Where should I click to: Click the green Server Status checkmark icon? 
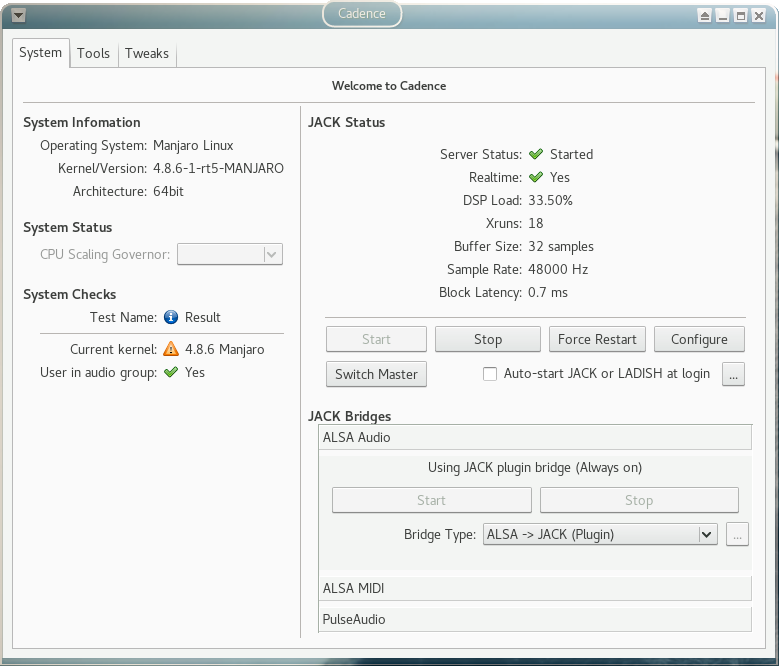[x=536, y=154]
